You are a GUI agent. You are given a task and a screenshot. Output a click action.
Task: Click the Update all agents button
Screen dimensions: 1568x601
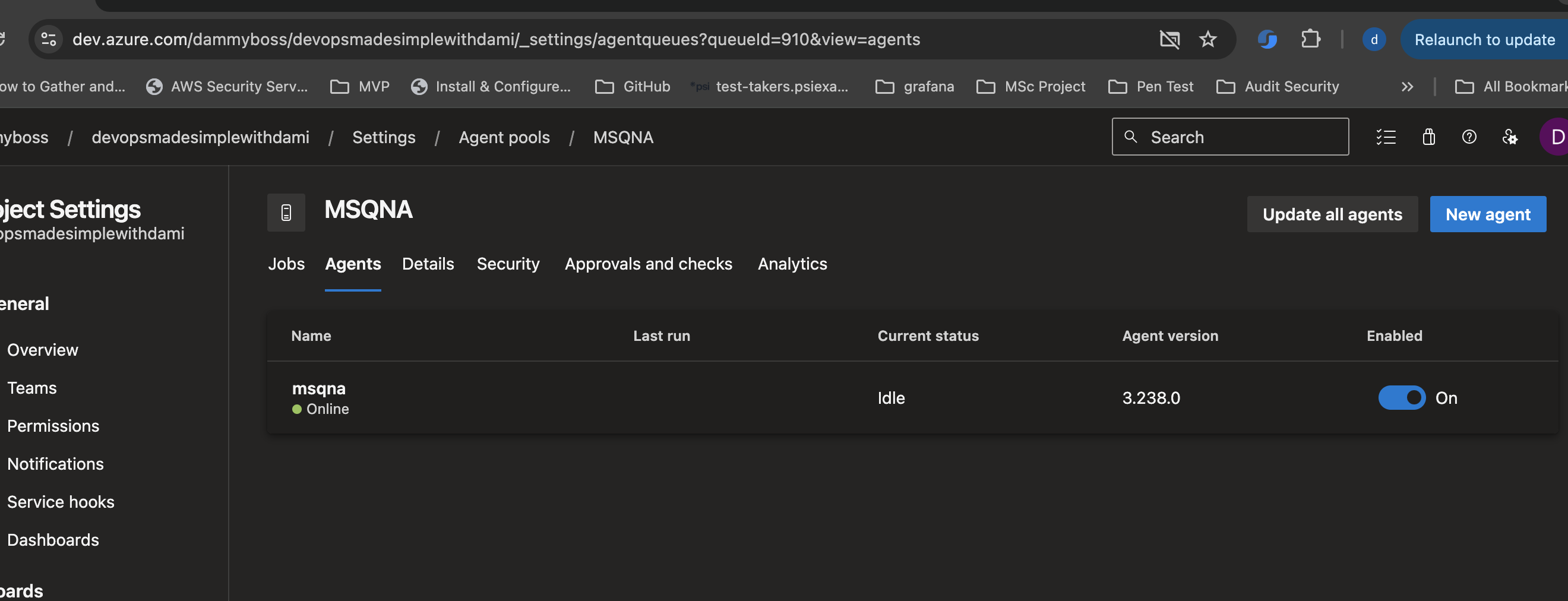(x=1332, y=214)
